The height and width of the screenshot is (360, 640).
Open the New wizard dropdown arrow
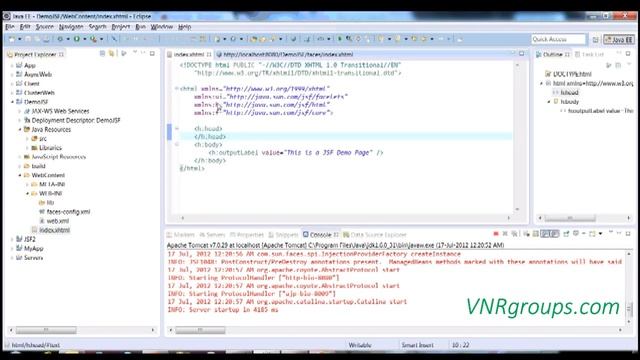pyautogui.click(x=19, y=39)
